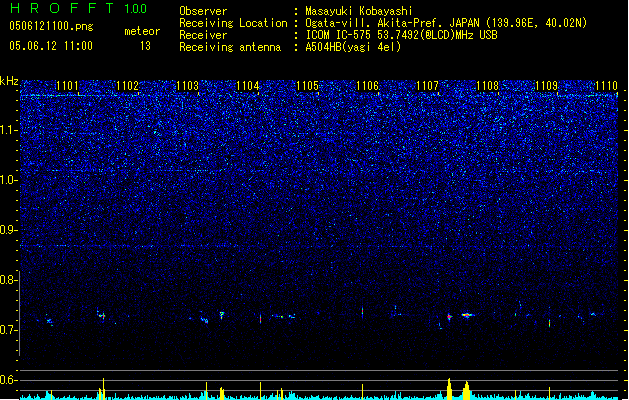Select the ICOM IC-575 receiver text
629x400 pixels.
coord(401,35)
